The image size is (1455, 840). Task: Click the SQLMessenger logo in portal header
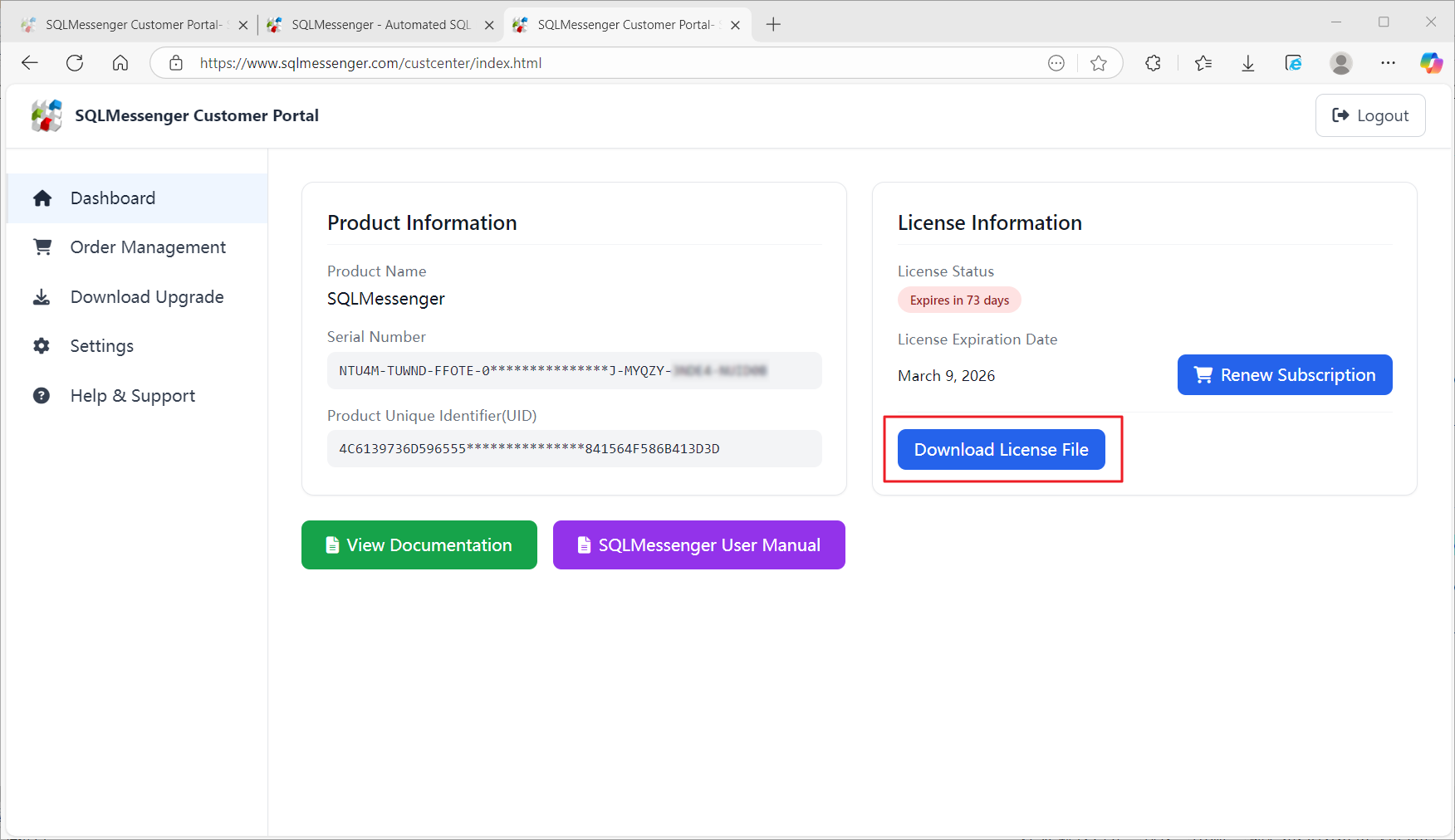click(x=47, y=116)
